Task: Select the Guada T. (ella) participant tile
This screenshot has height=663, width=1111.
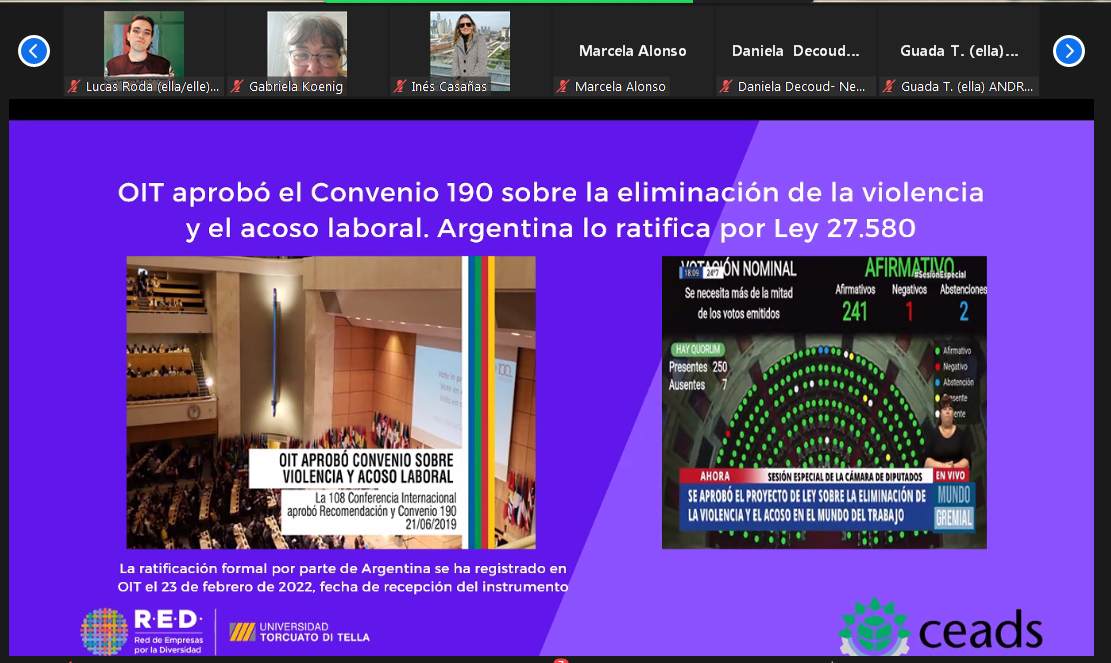Action: tap(959, 50)
